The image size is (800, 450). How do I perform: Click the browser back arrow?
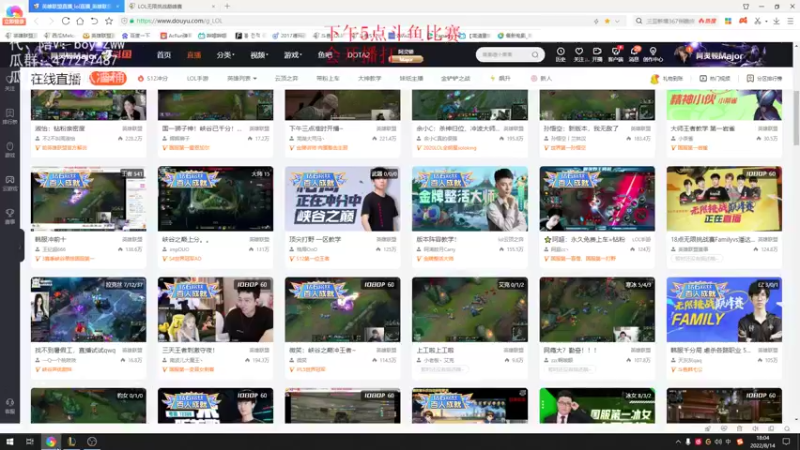[x=36, y=21]
